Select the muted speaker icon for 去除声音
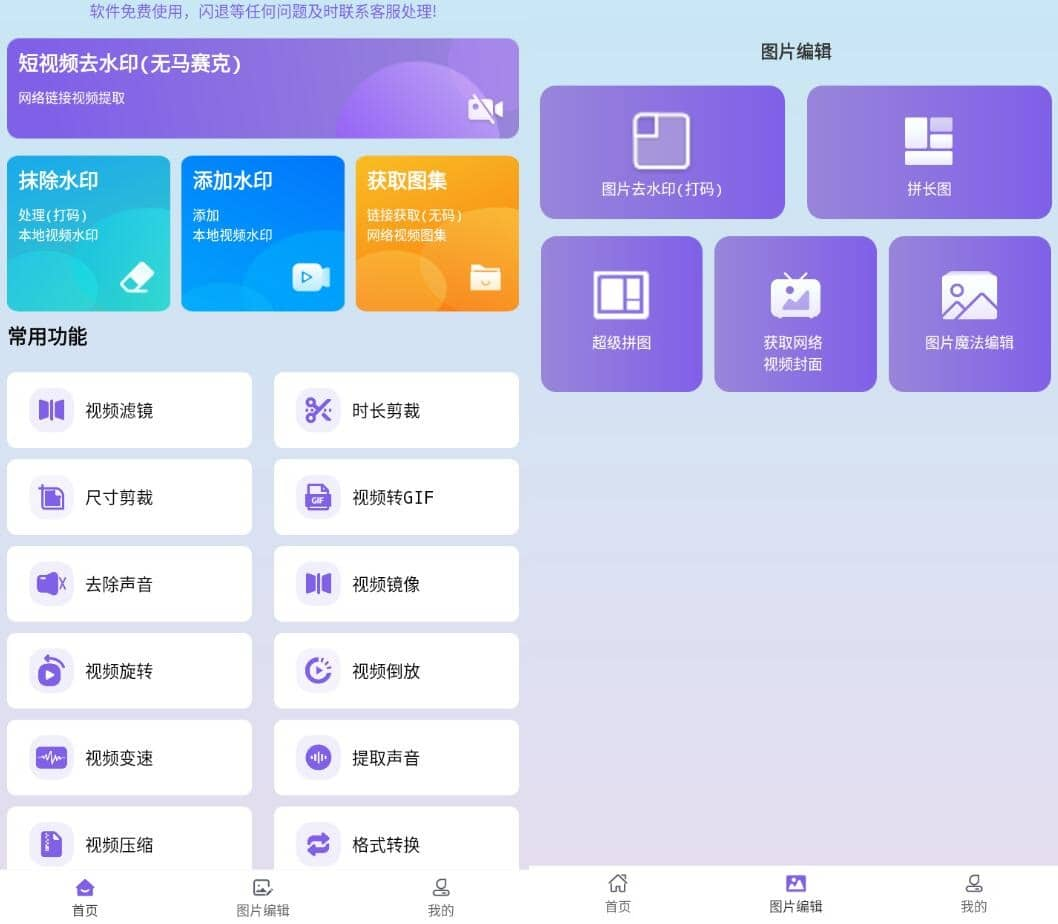 (x=51, y=584)
